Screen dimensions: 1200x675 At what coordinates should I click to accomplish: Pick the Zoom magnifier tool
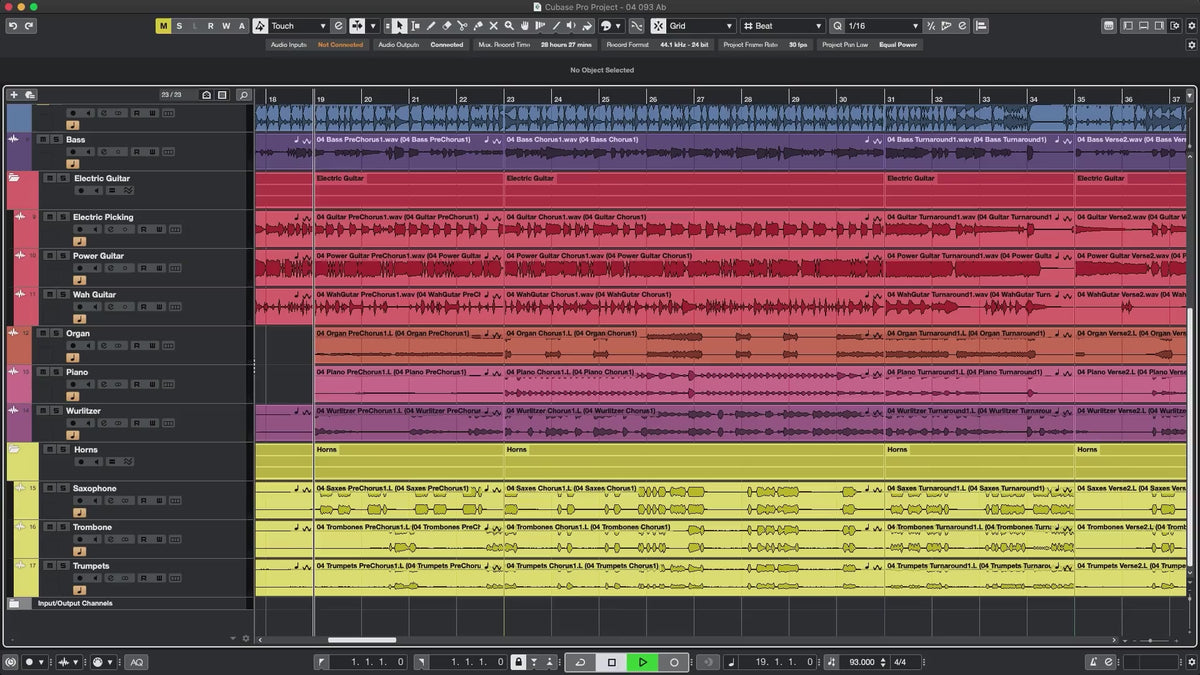click(509, 26)
